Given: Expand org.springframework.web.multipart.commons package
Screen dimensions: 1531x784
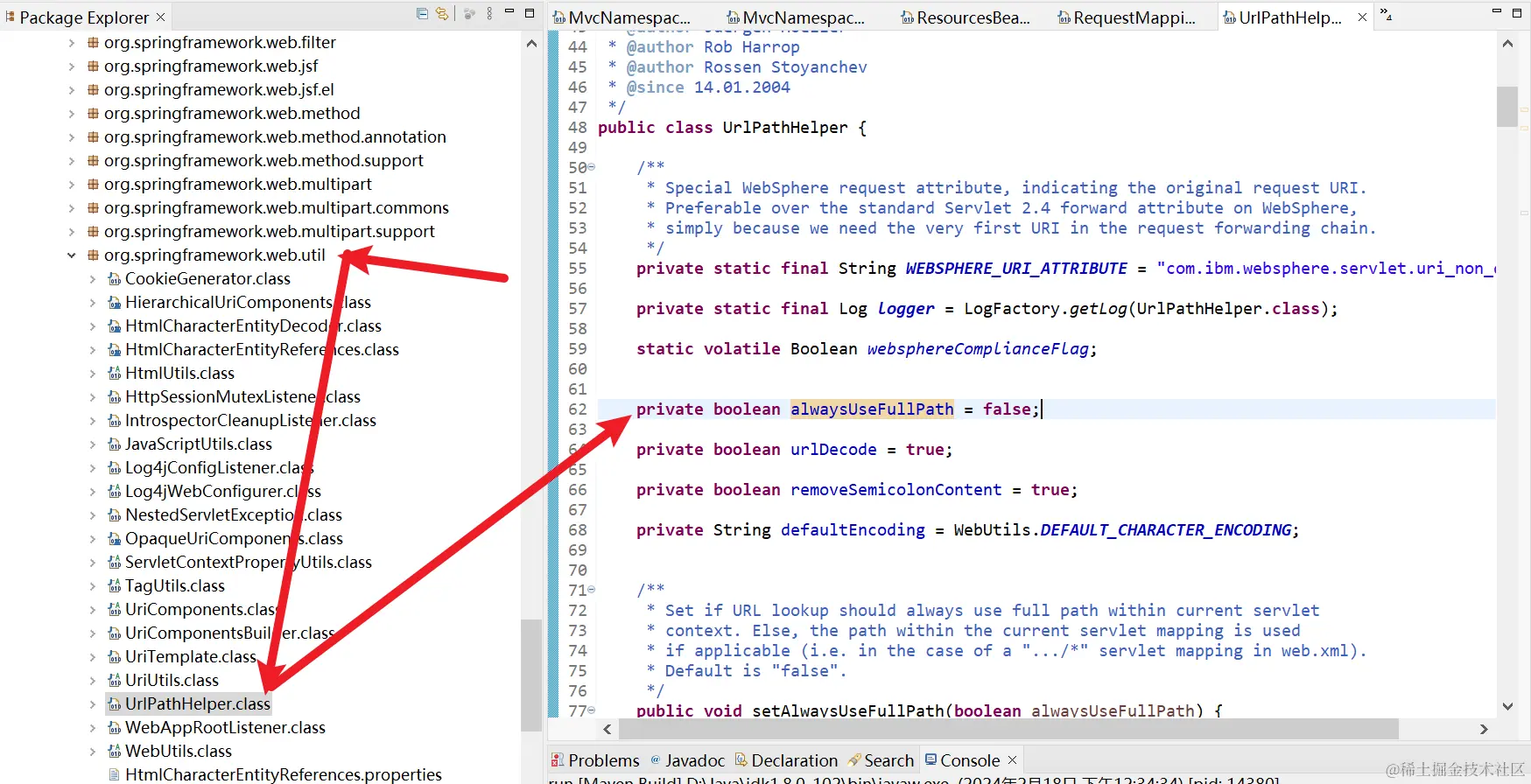Looking at the screenshot, I should point(72,208).
